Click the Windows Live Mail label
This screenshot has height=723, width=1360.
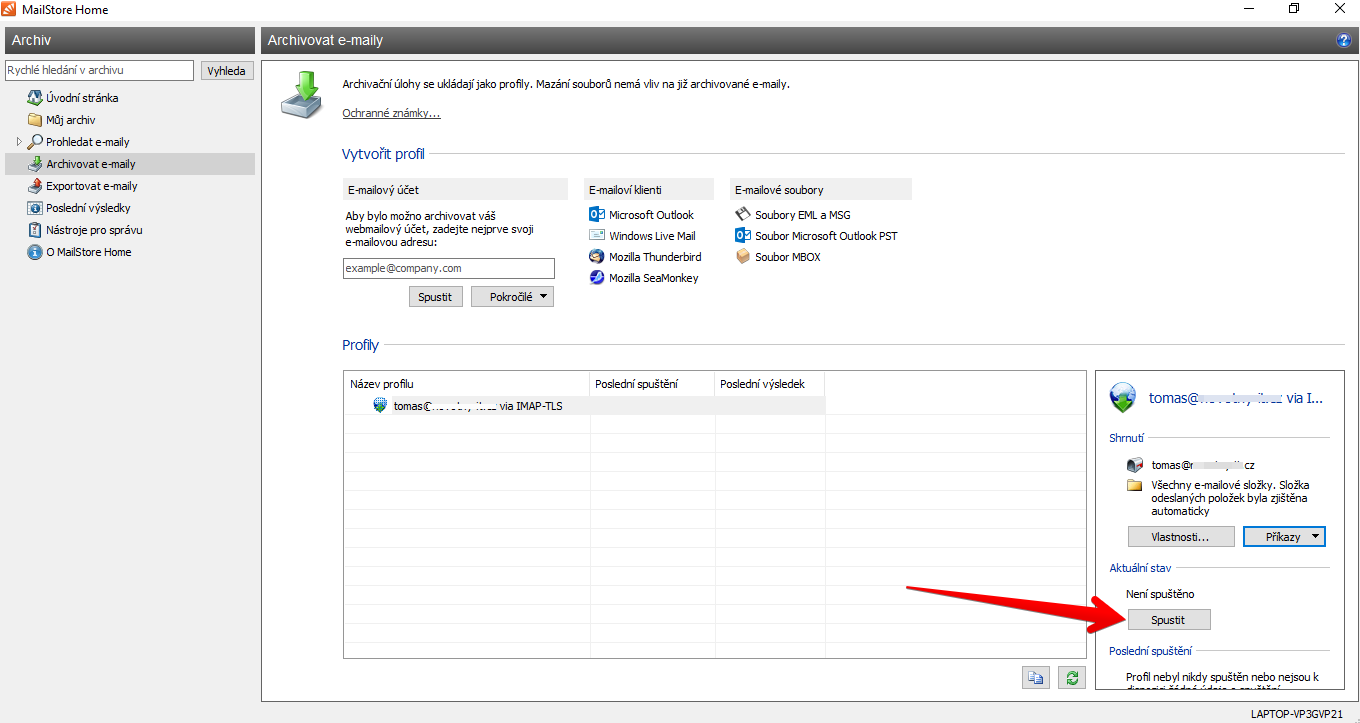pyautogui.click(x=652, y=236)
